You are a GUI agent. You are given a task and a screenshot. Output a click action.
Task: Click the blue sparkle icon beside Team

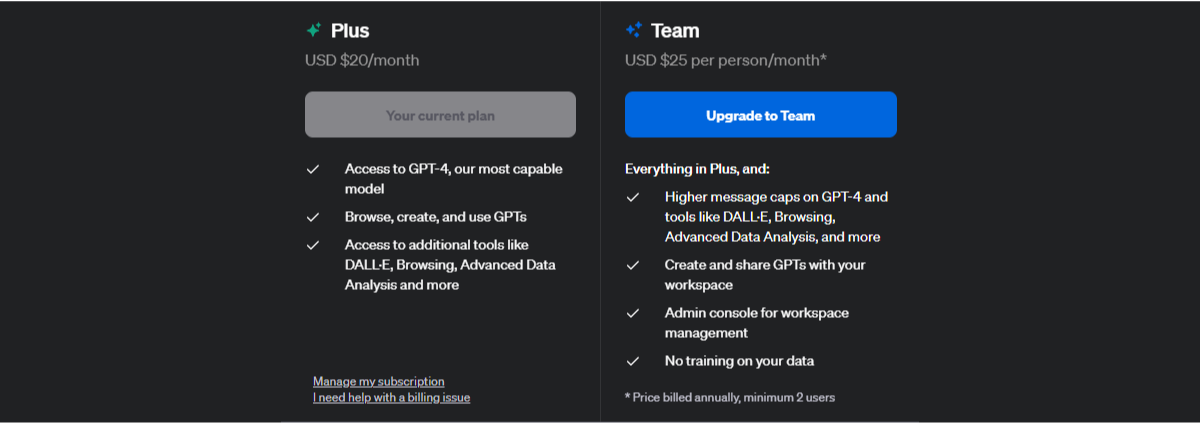(x=633, y=30)
